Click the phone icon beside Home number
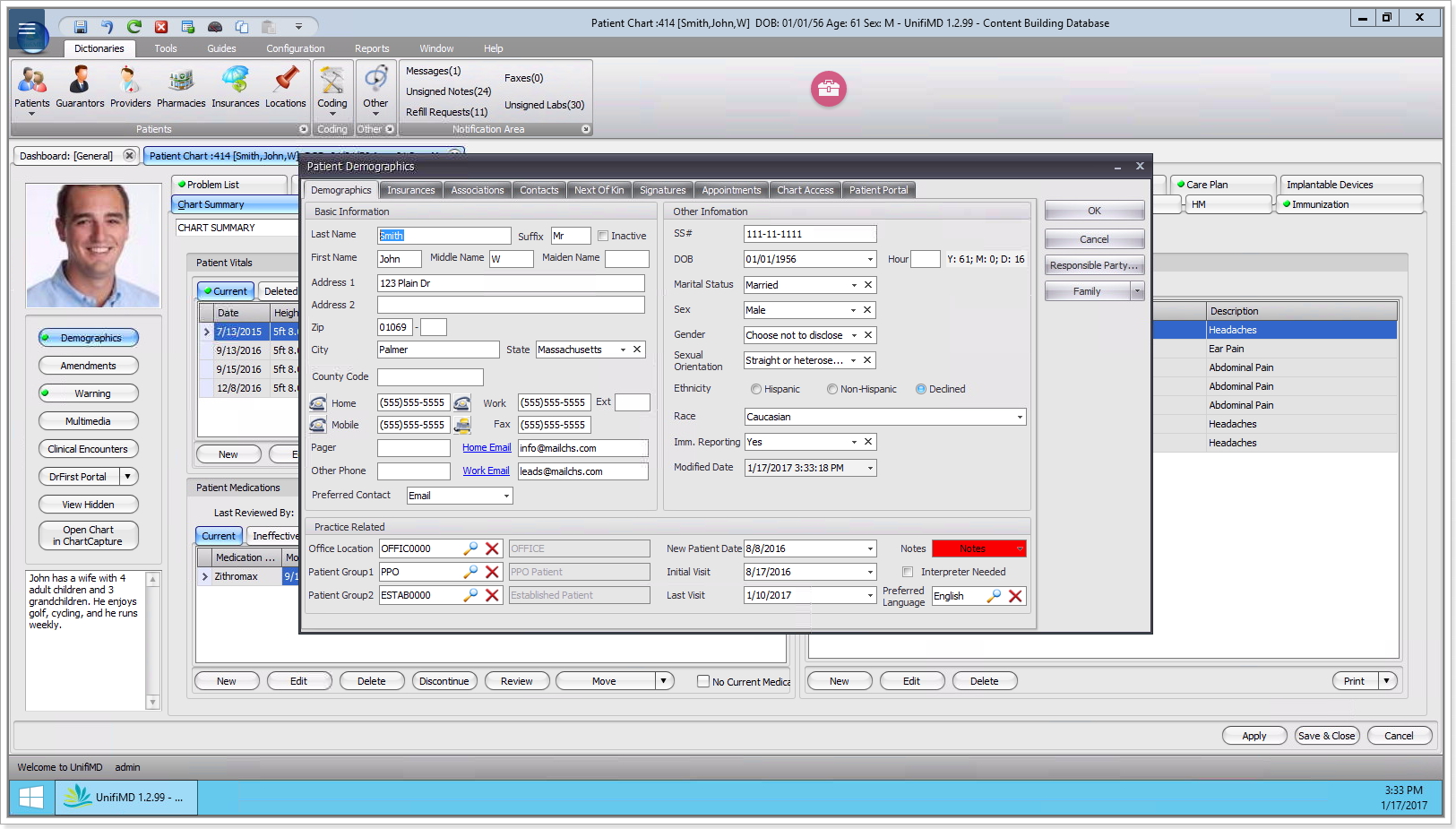 tap(318, 403)
